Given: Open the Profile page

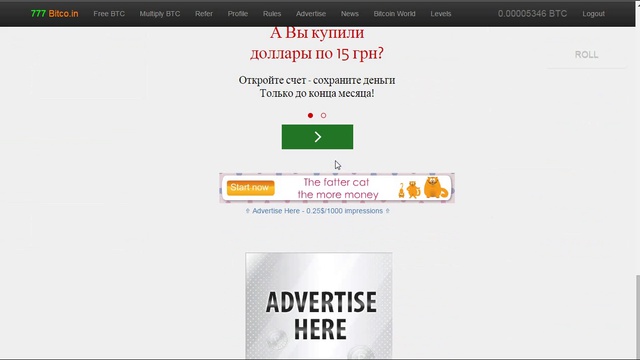Looking at the screenshot, I should click(238, 13).
